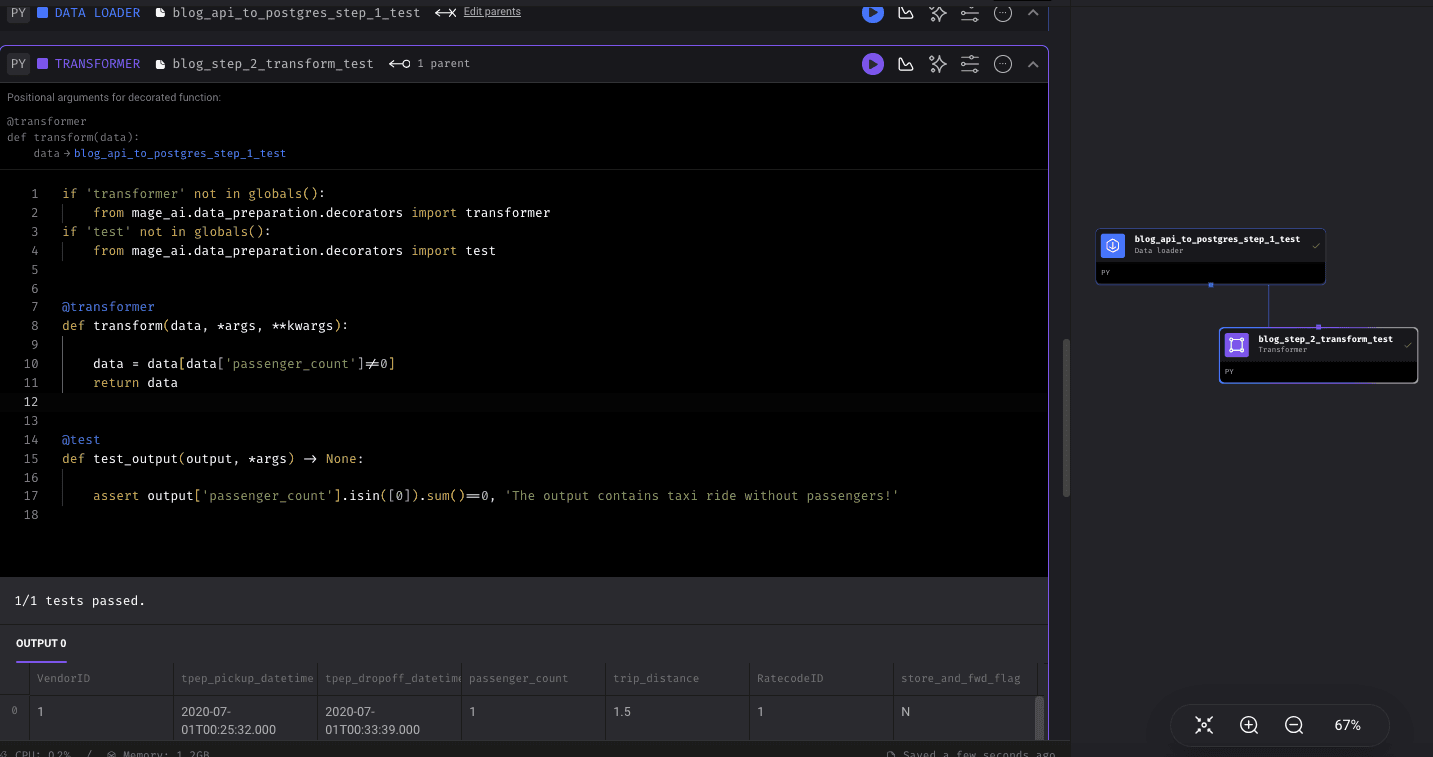This screenshot has height=757, width=1433.
Task: Collapse the transformer block with its chevron
Action: pos(1033,64)
